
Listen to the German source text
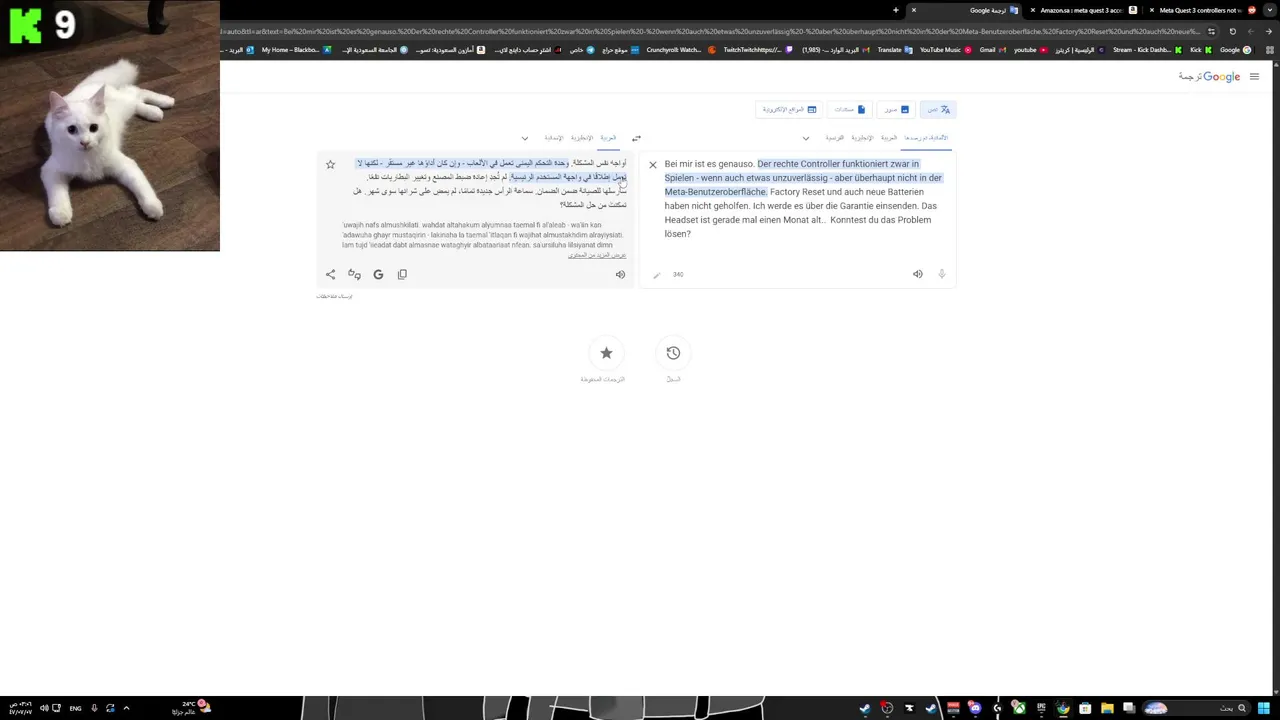[918, 274]
